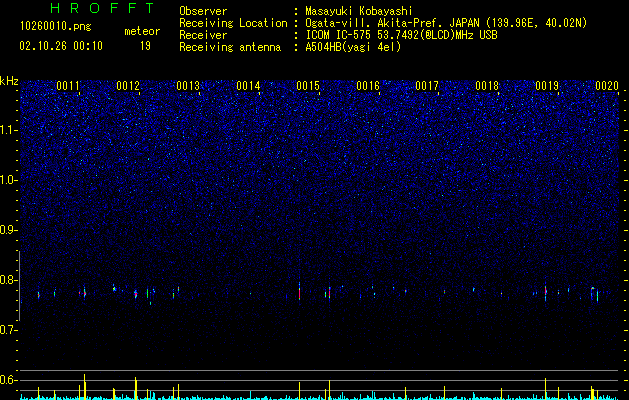Click the Receiver label
This screenshot has width=629, height=400.
click(x=203, y=35)
